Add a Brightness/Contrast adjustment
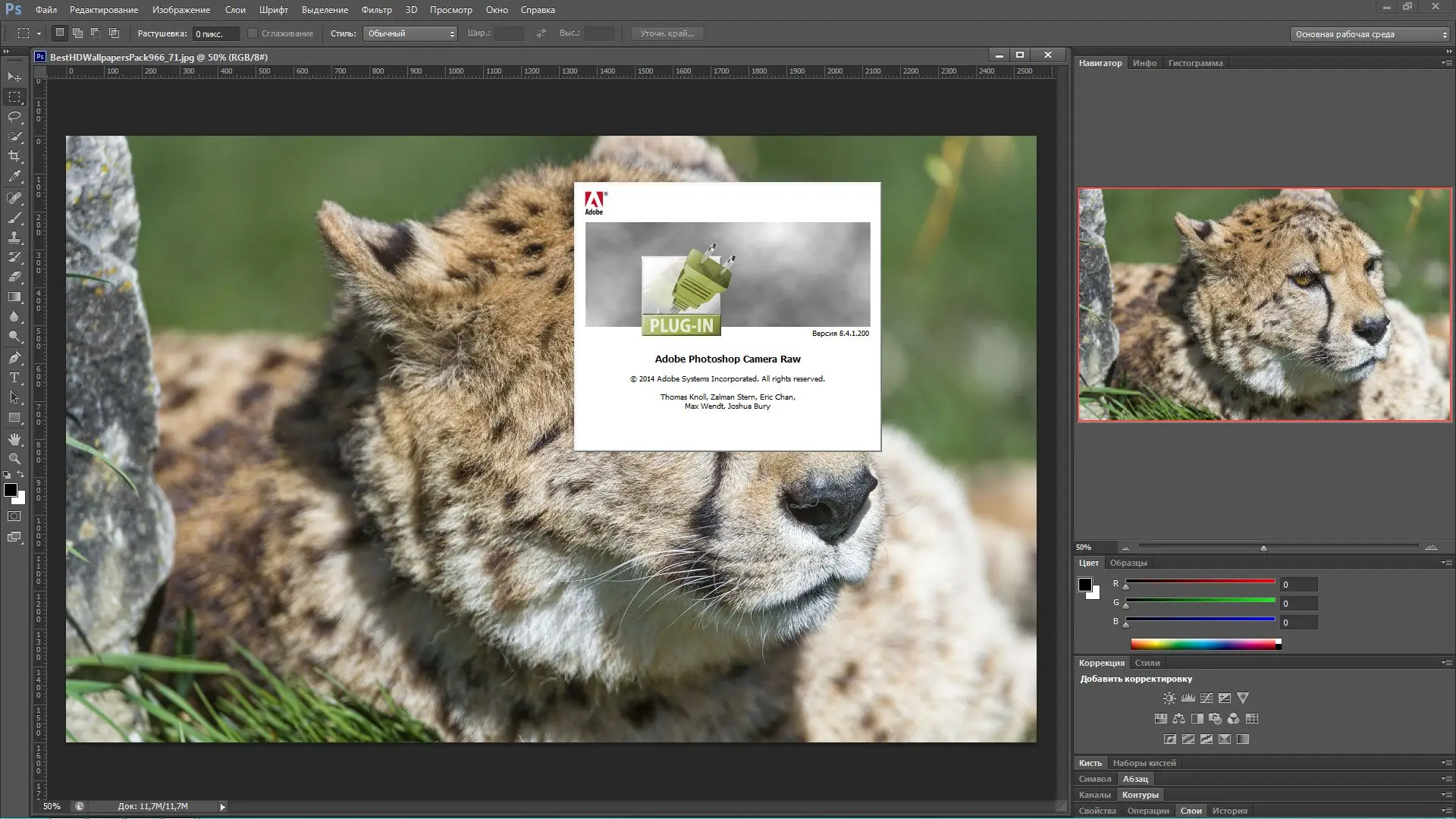 [x=1169, y=698]
